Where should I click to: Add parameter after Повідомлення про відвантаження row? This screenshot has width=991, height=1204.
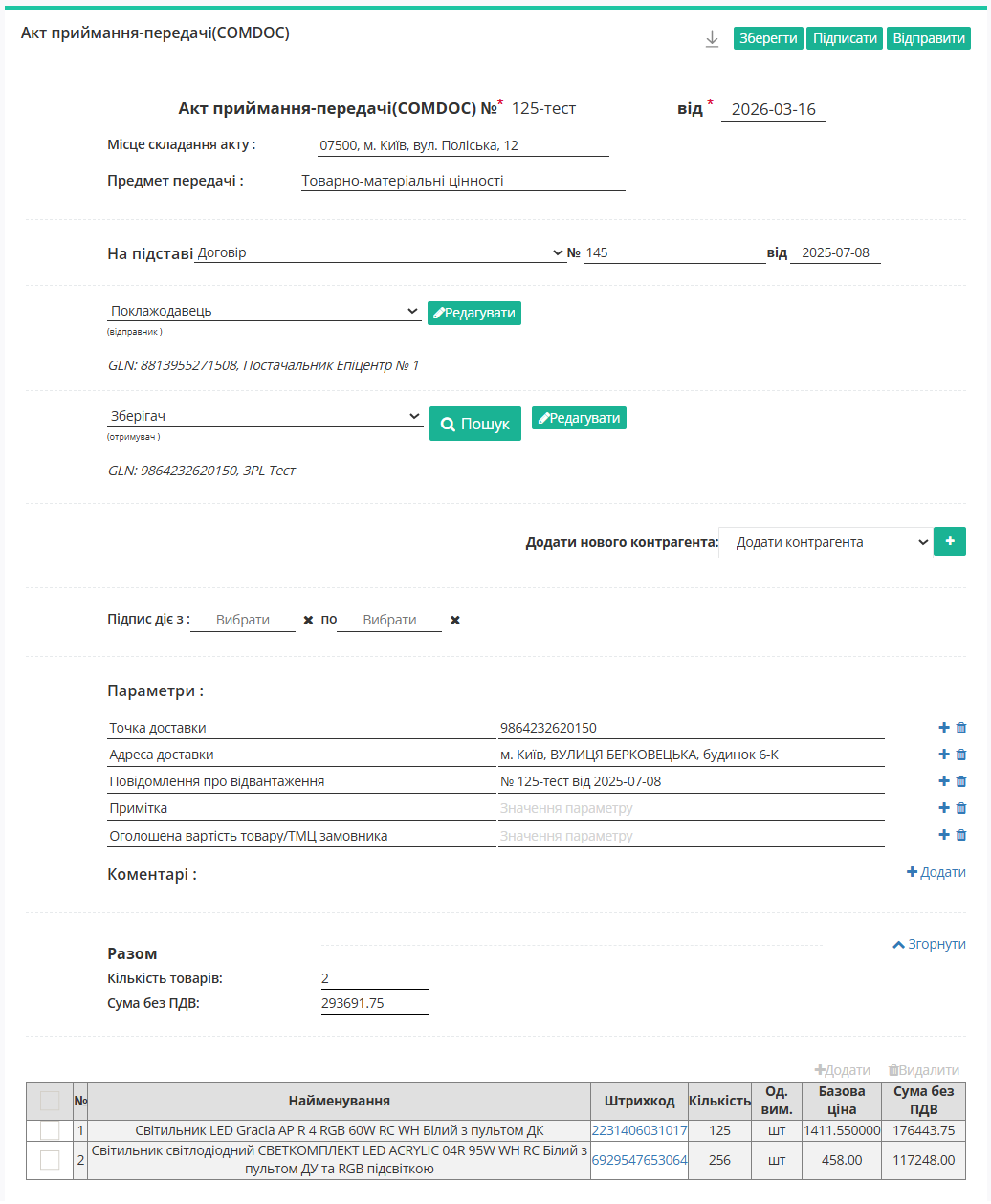(944, 781)
